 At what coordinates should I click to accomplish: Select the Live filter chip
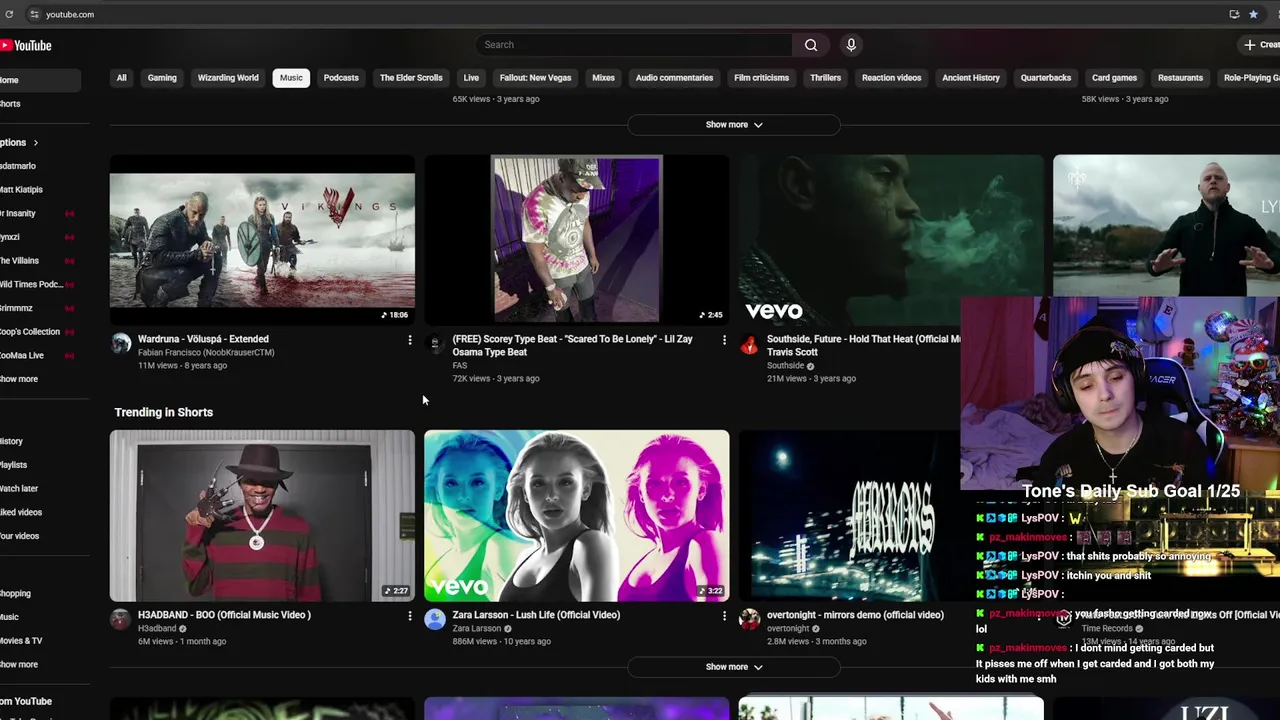coord(471,78)
